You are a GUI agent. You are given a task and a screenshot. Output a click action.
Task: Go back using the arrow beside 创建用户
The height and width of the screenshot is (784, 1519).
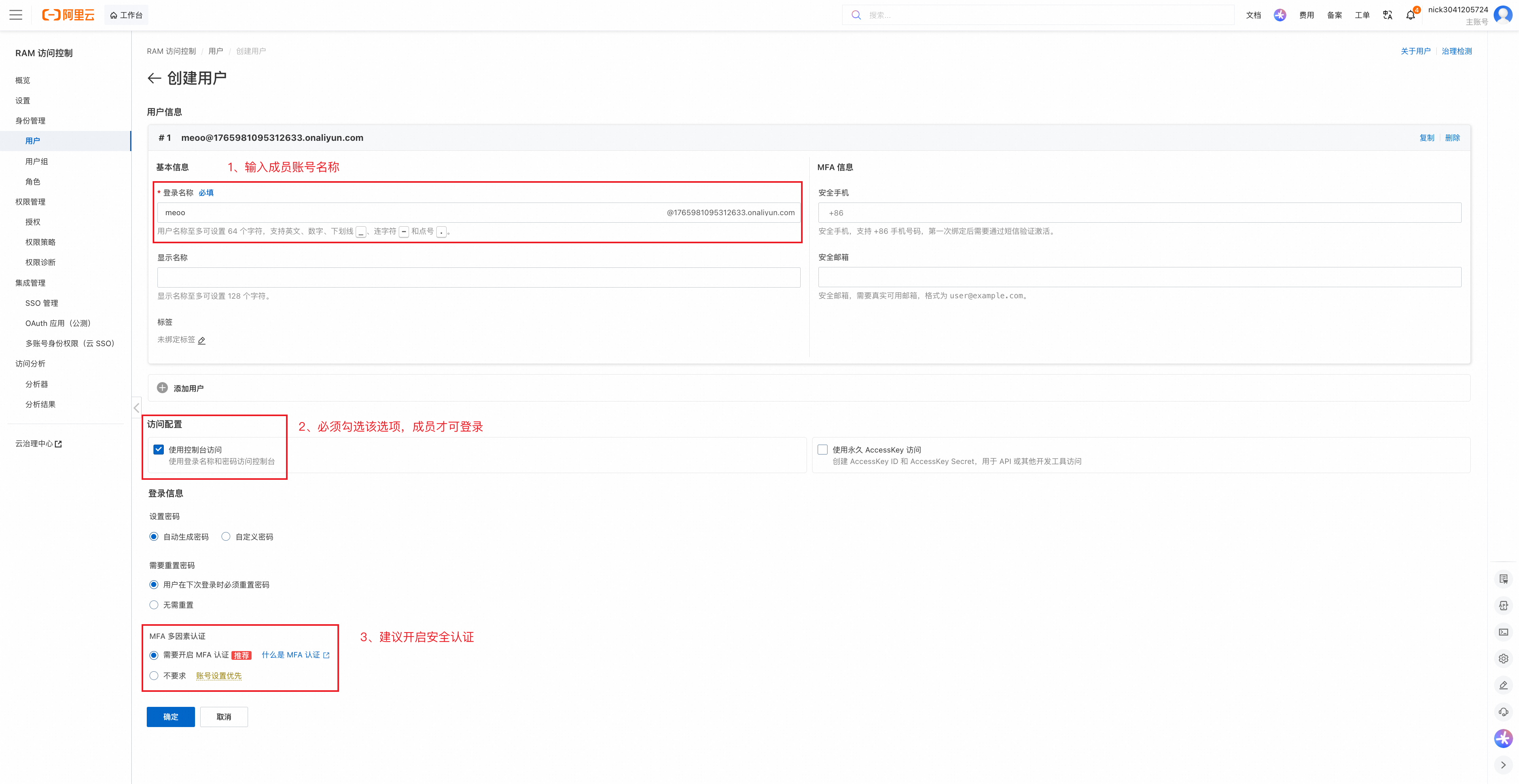[x=154, y=78]
